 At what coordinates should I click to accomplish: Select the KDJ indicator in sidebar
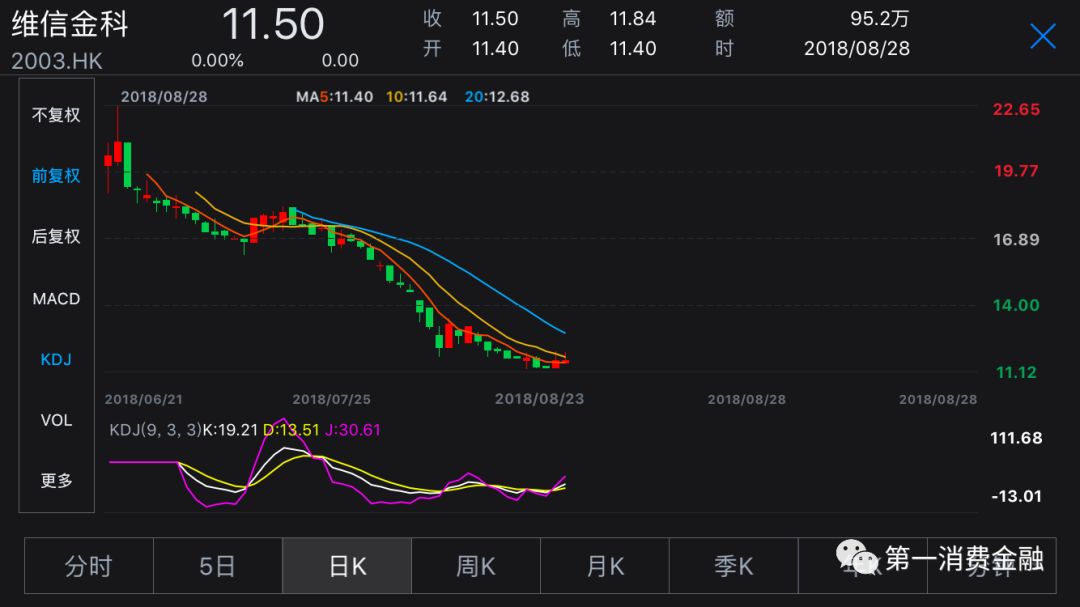[x=55, y=359]
